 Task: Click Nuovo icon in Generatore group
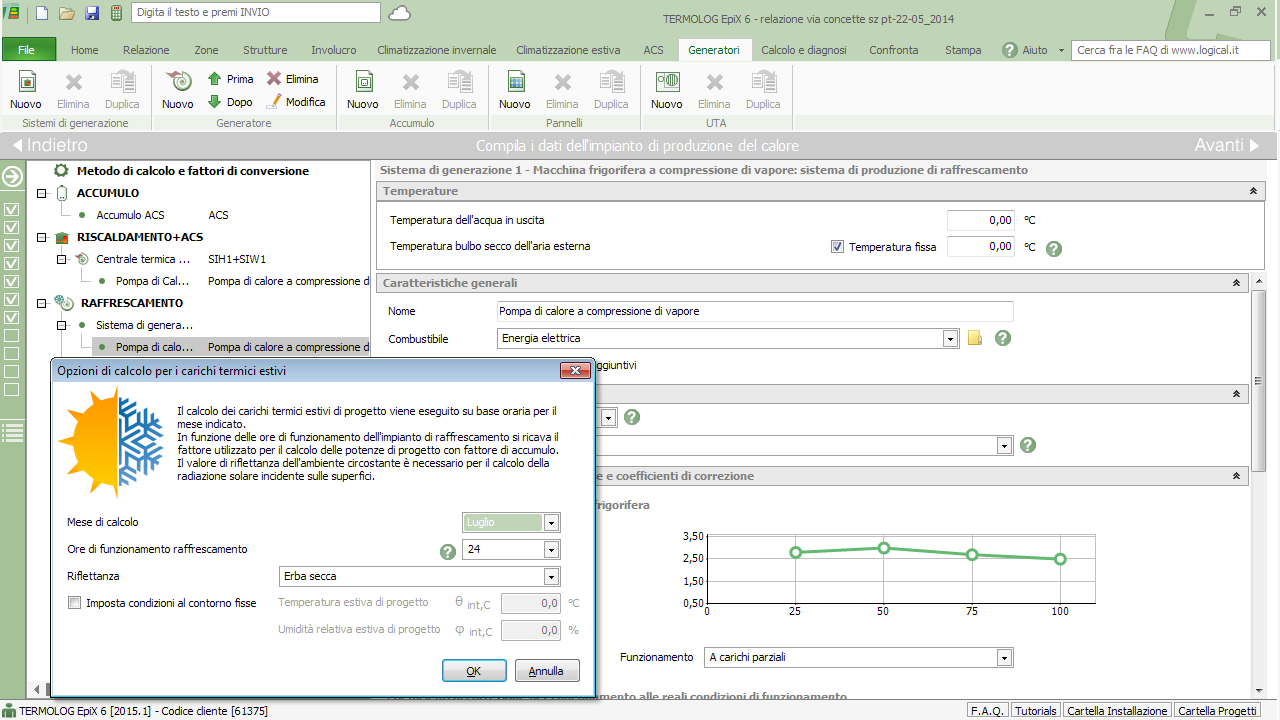coord(177,88)
